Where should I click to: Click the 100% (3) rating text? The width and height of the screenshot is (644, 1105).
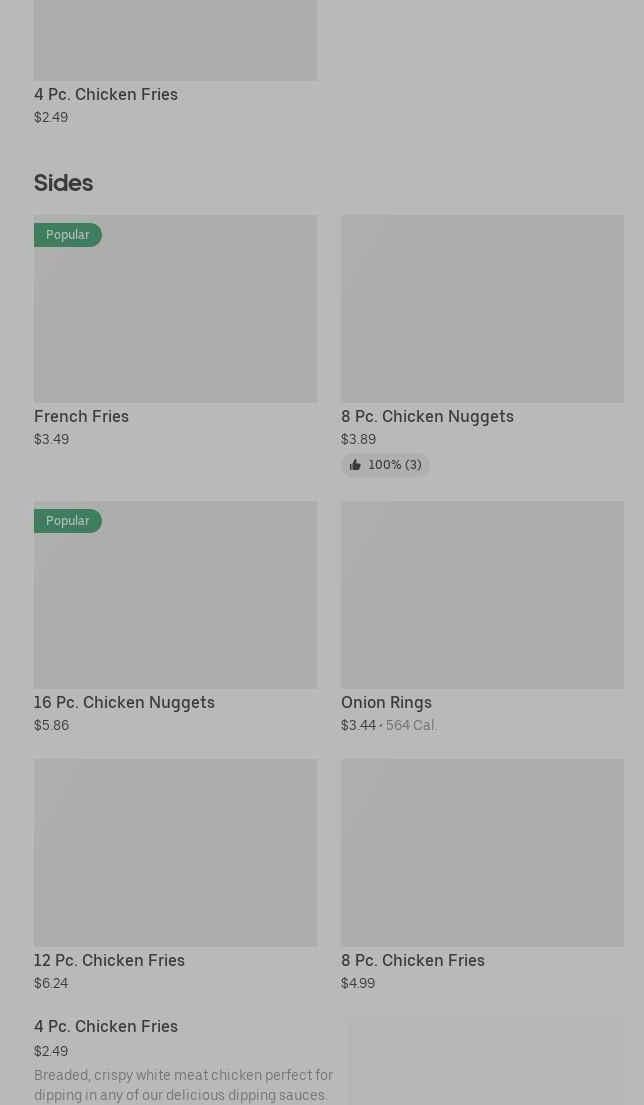[395, 465]
